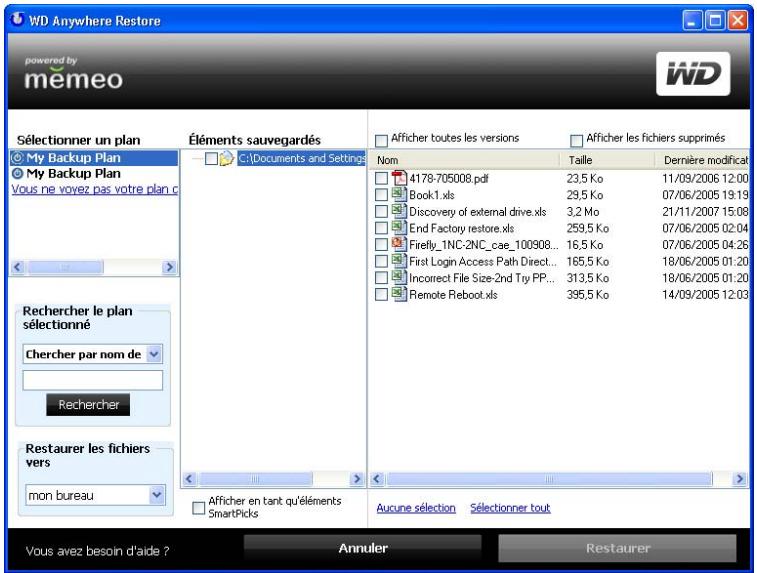Screen dimensions: 757x573
Task: Sort by the Taille column header
Action: coord(607,160)
